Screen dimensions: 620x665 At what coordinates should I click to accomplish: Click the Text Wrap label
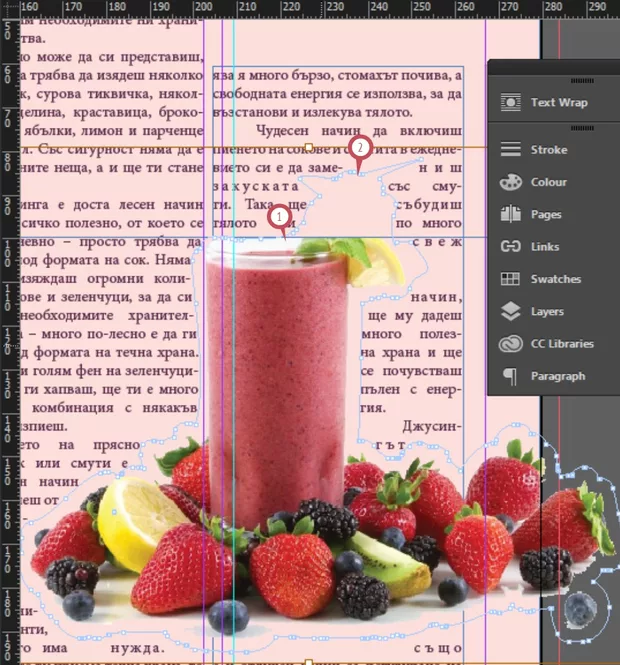(559, 102)
